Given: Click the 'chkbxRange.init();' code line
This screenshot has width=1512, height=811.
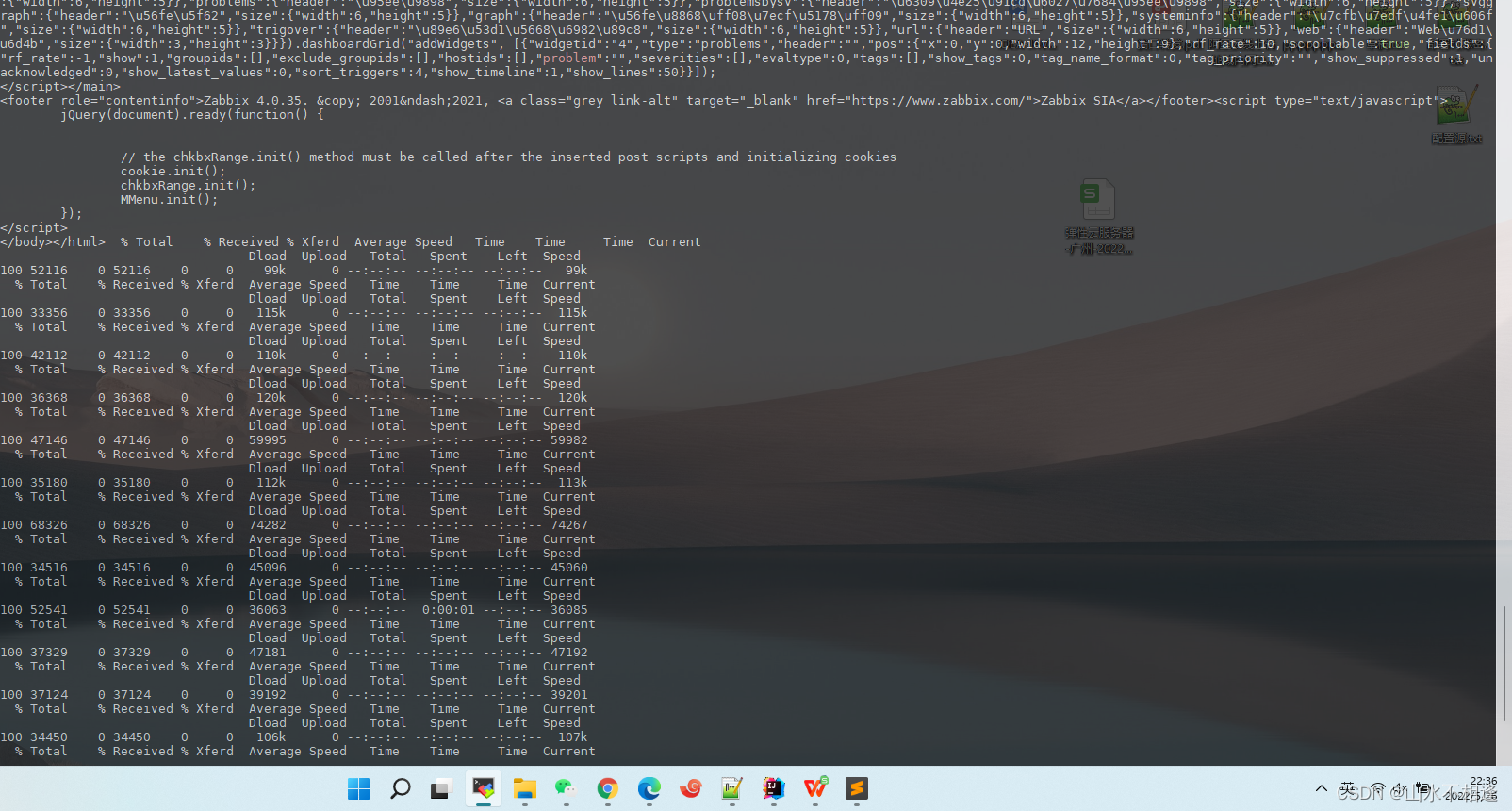Looking at the screenshot, I should 189,185.
